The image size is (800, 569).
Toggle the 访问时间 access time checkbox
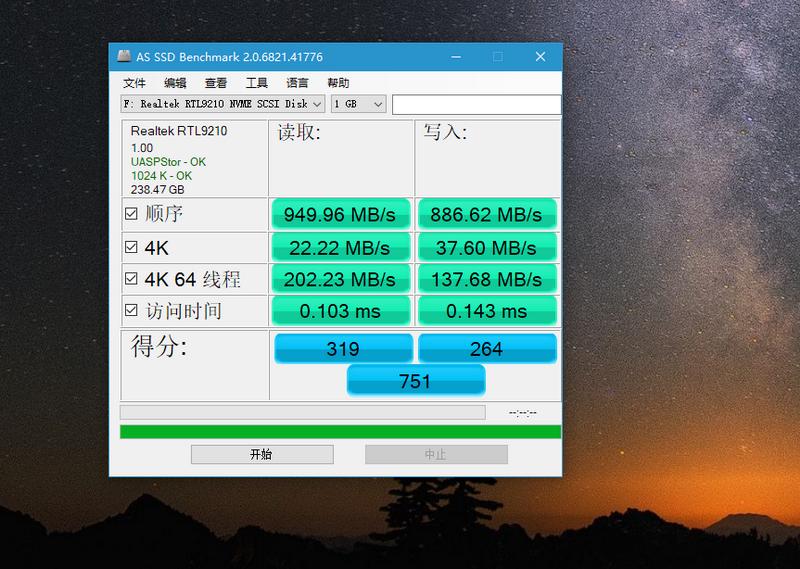pyautogui.click(x=131, y=310)
